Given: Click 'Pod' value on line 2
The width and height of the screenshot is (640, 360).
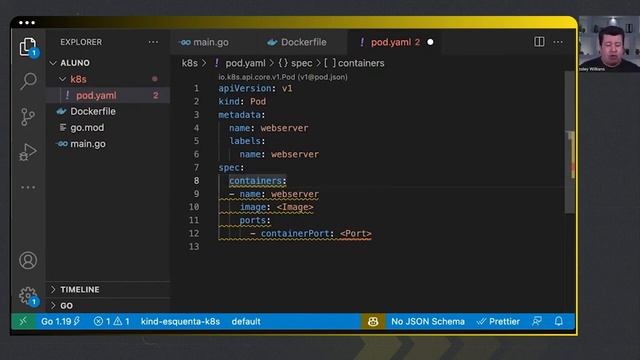Looking at the screenshot, I should [x=258, y=101].
